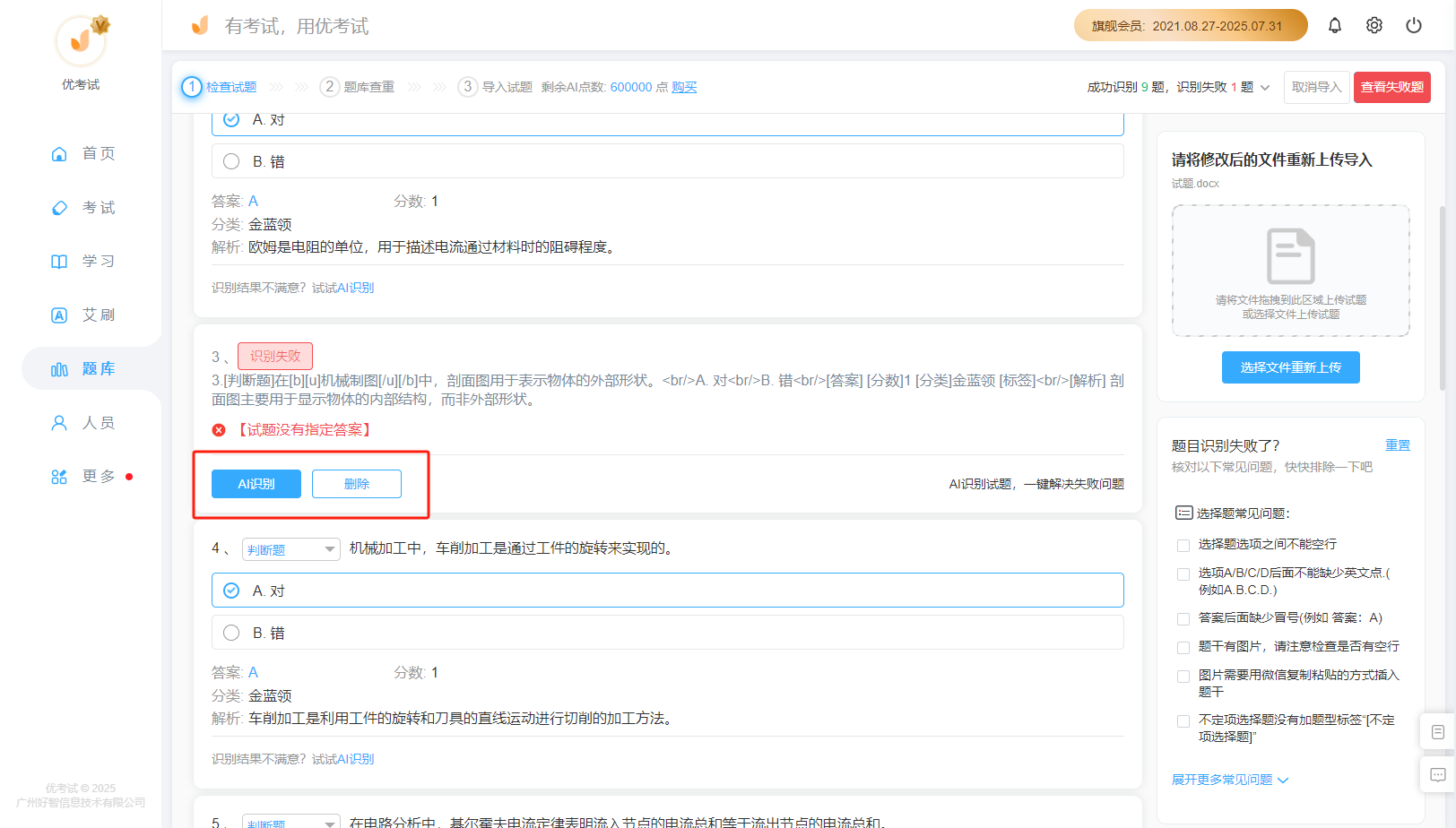Click 查看失败题 red button
The width and height of the screenshot is (1456, 828).
(x=1392, y=87)
